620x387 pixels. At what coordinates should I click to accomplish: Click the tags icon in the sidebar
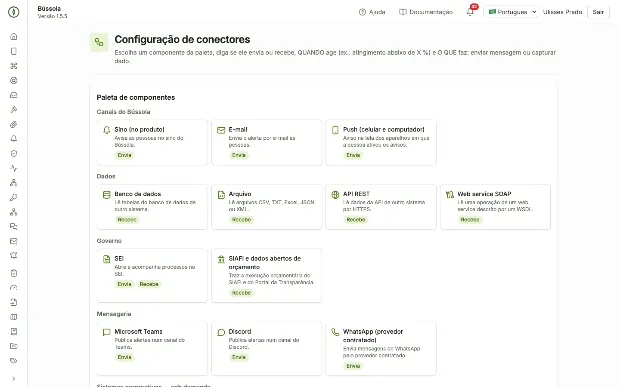13,361
